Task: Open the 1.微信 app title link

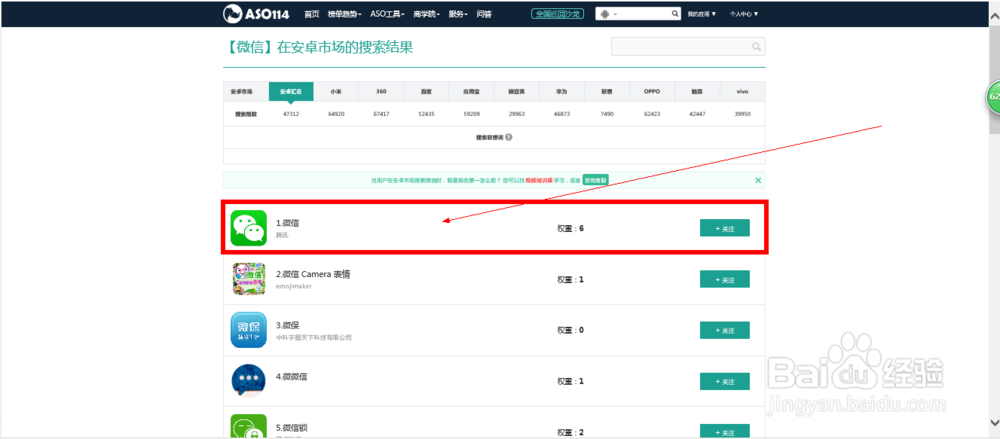Action: tap(288, 223)
